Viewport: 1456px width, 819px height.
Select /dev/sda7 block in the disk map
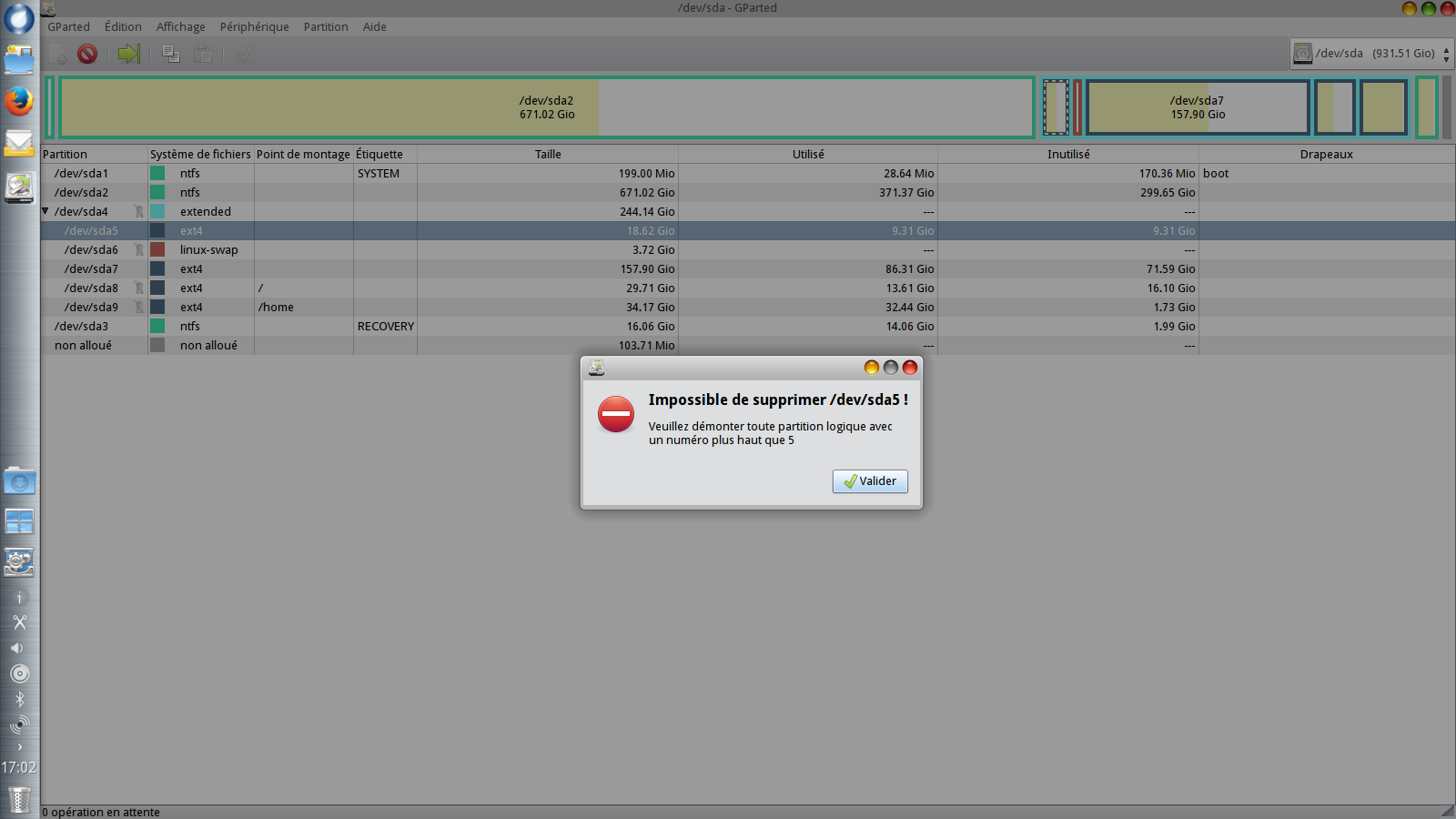coord(1198,107)
